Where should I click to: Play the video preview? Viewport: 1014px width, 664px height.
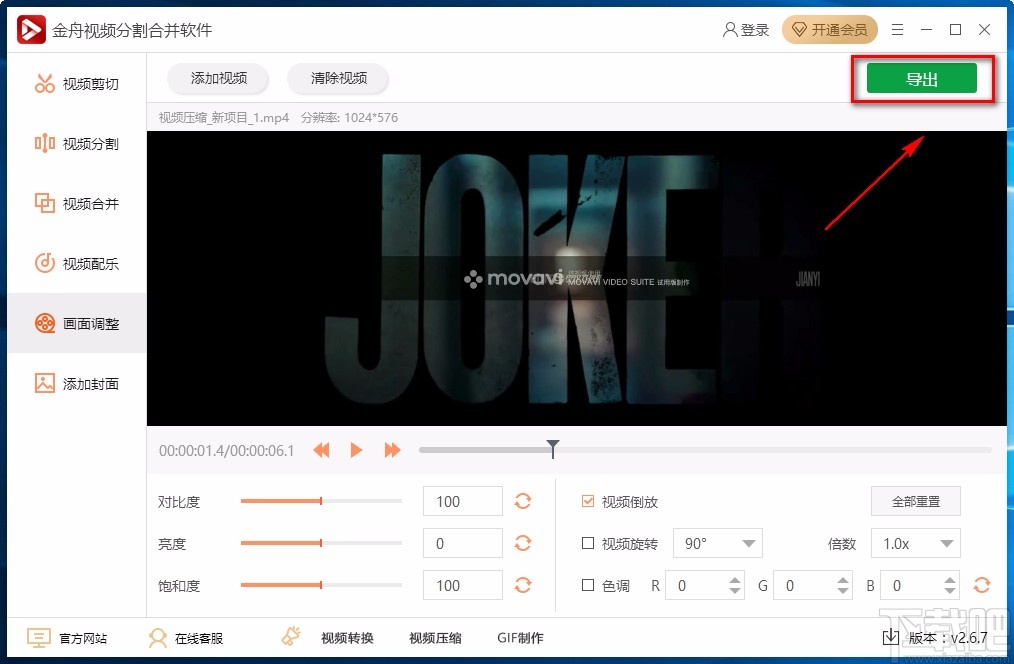coord(356,450)
